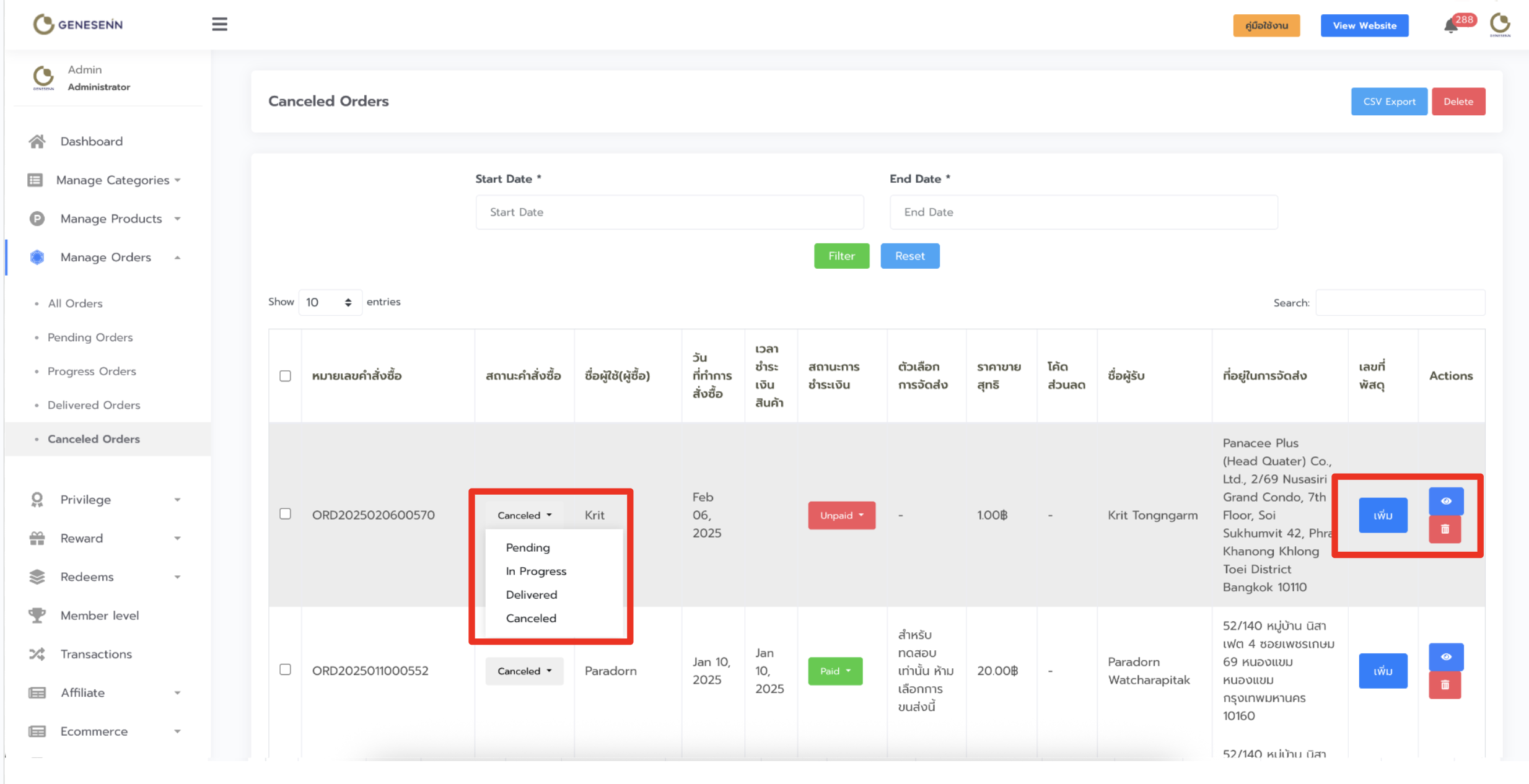Click the Start Date input field
This screenshot has width=1529, height=784.
(x=669, y=212)
